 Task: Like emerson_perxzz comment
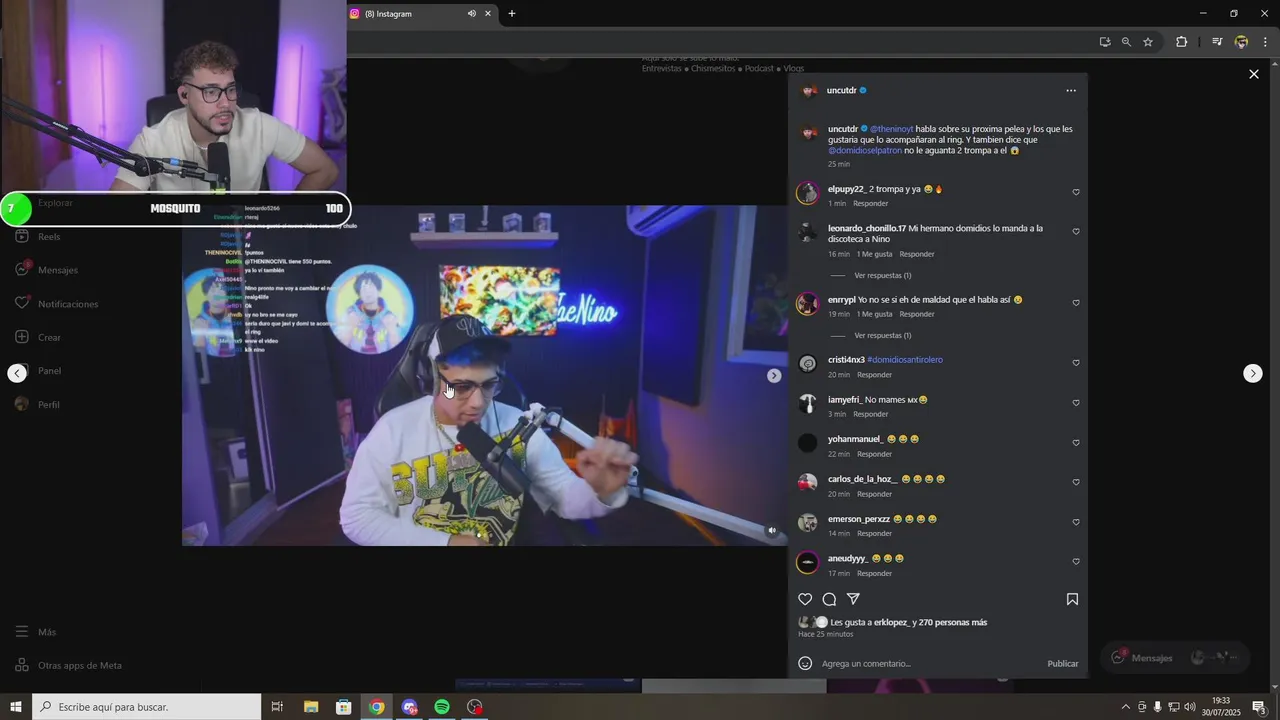click(x=1076, y=522)
